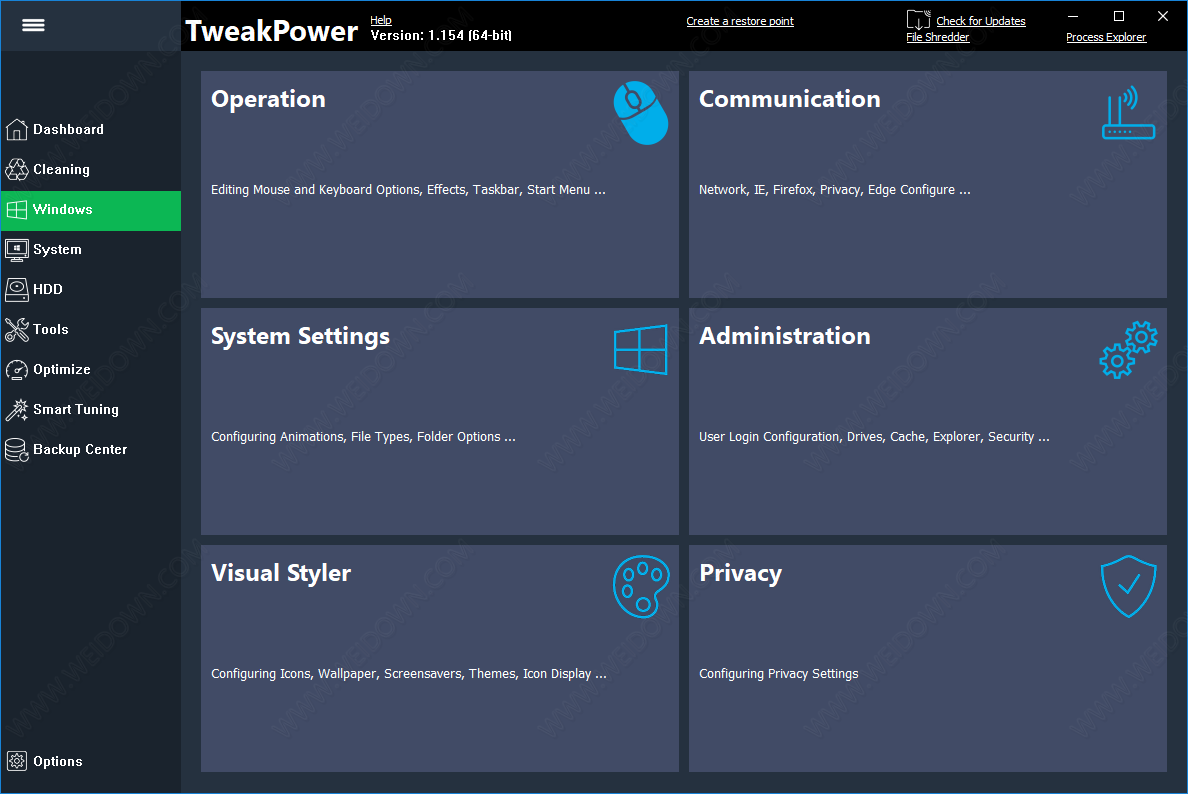Open the Backup Center
This screenshot has width=1188, height=794.
click(91, 450)
